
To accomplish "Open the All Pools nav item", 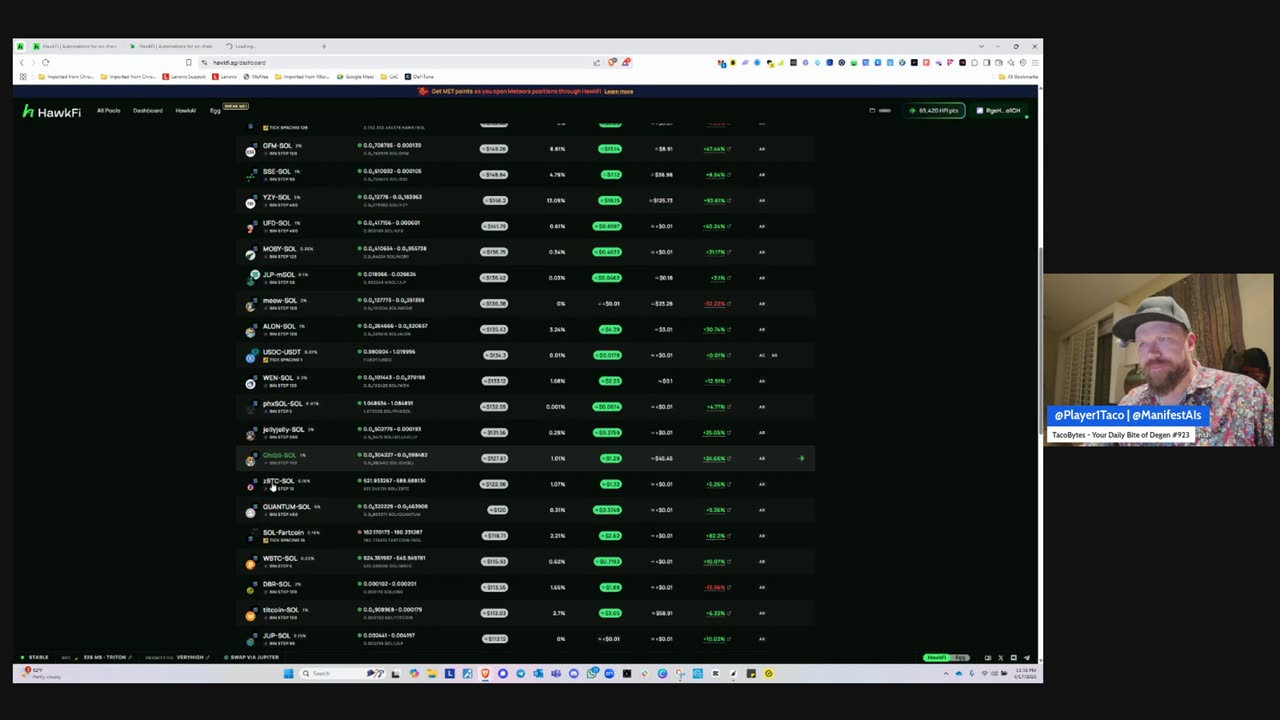I will point(108,110).
